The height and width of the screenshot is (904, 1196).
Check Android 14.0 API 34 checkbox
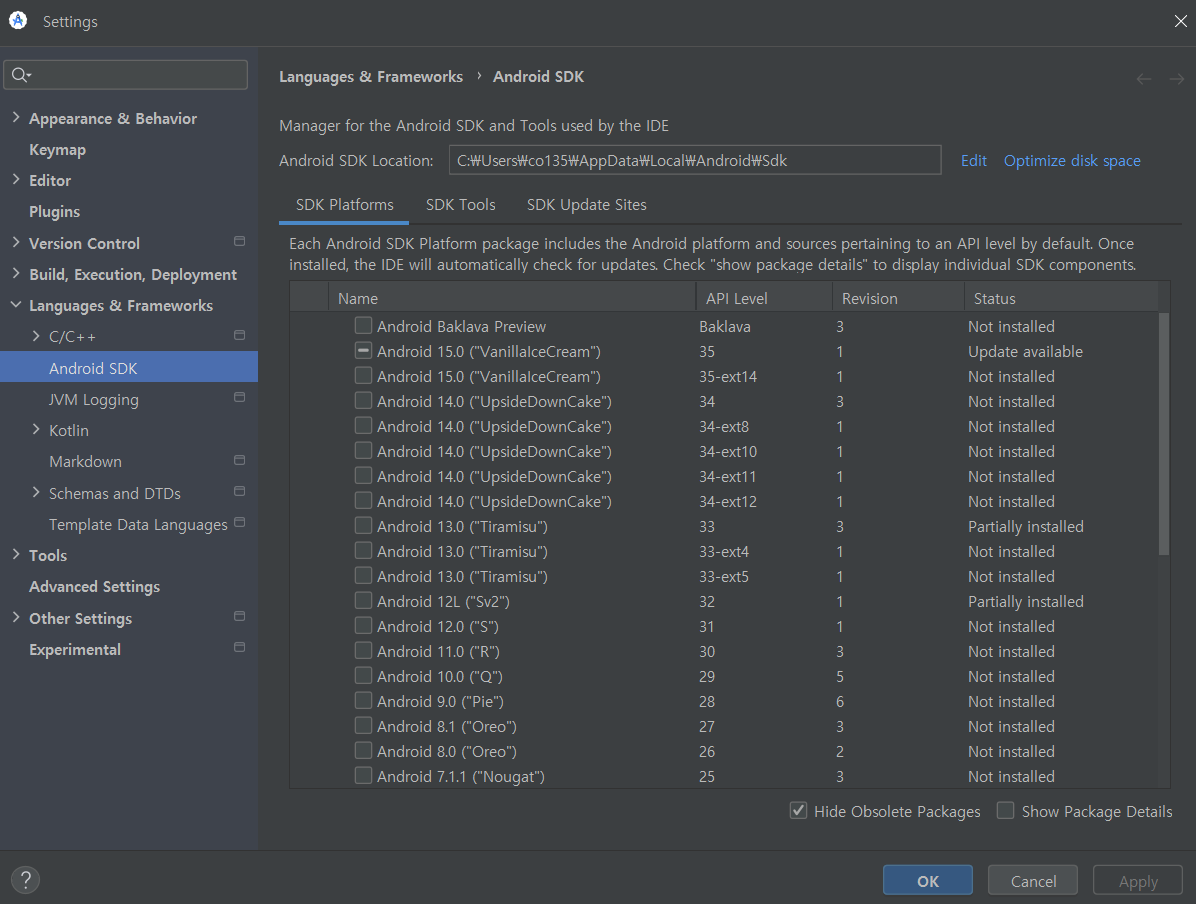[x=363, y=401]
